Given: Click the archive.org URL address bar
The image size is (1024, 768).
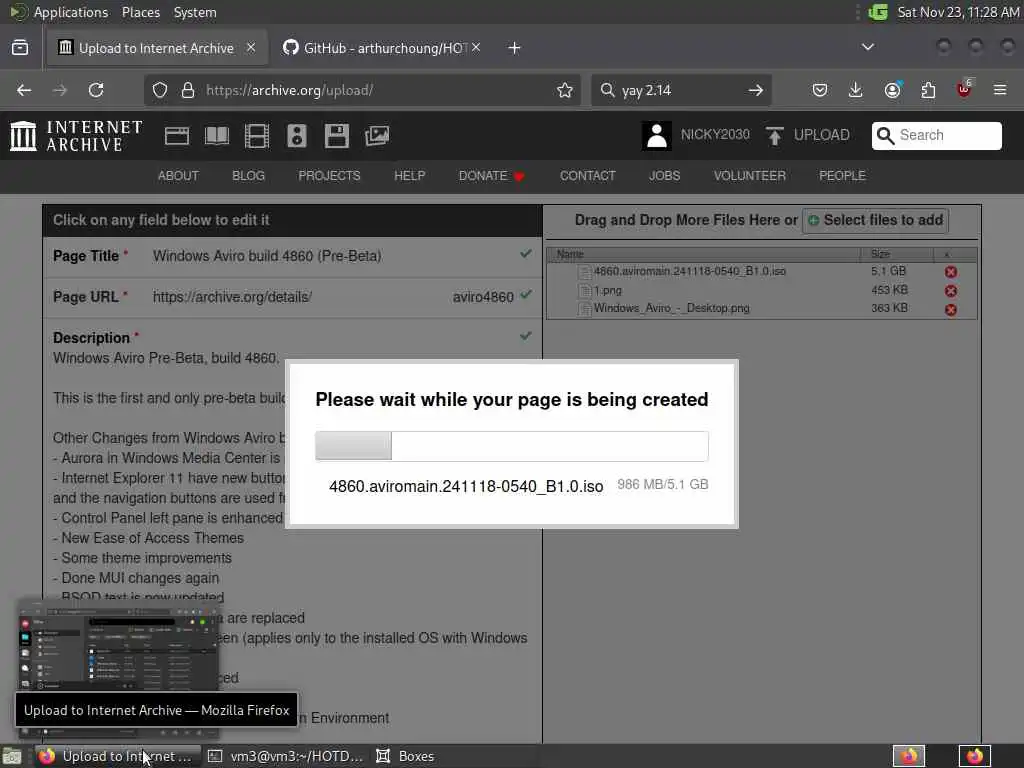Looking at the screenshot, I should [362, 90].
